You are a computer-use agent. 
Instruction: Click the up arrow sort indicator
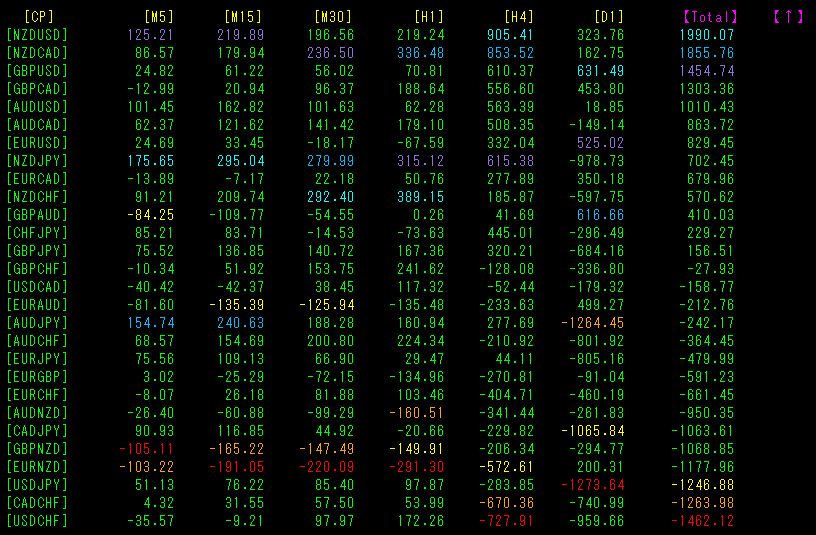788,17
